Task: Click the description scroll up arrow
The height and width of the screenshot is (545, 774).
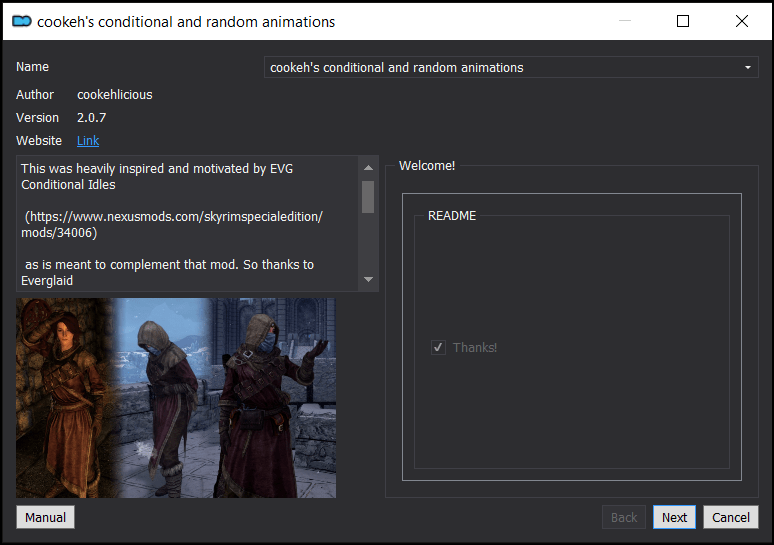Action: tap(368, 167)
